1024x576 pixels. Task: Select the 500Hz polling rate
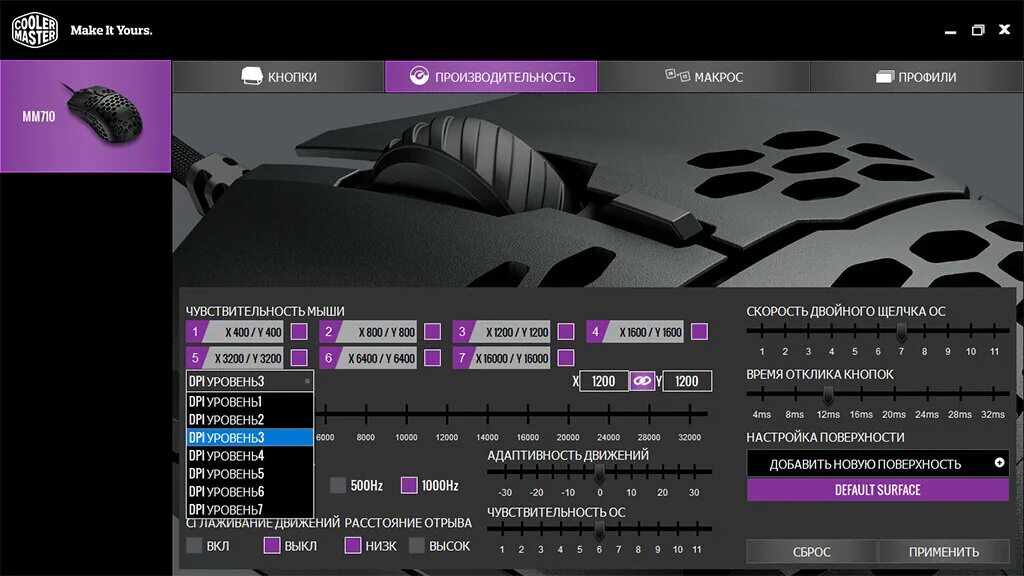click(338, 485)
